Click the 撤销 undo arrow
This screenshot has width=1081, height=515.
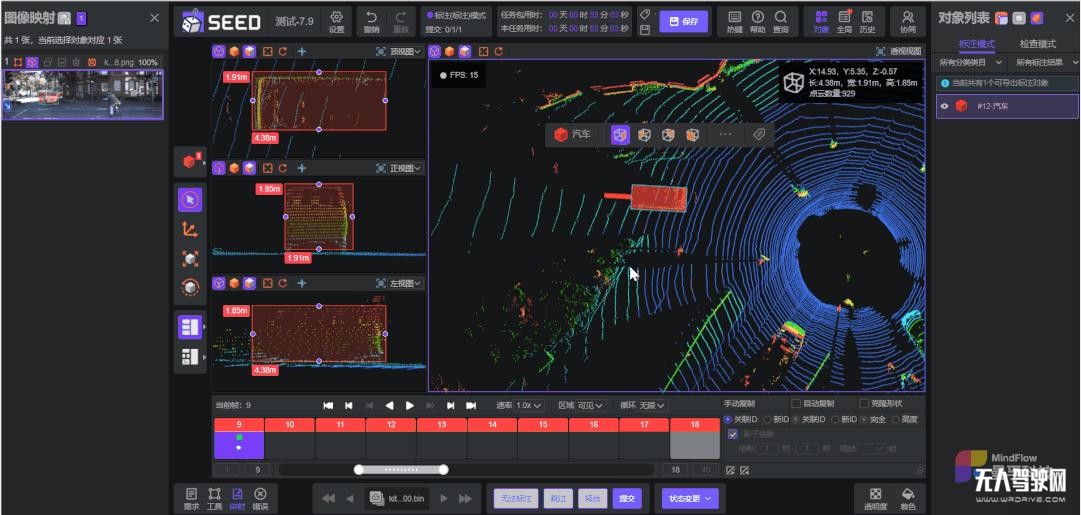(372, 22)
